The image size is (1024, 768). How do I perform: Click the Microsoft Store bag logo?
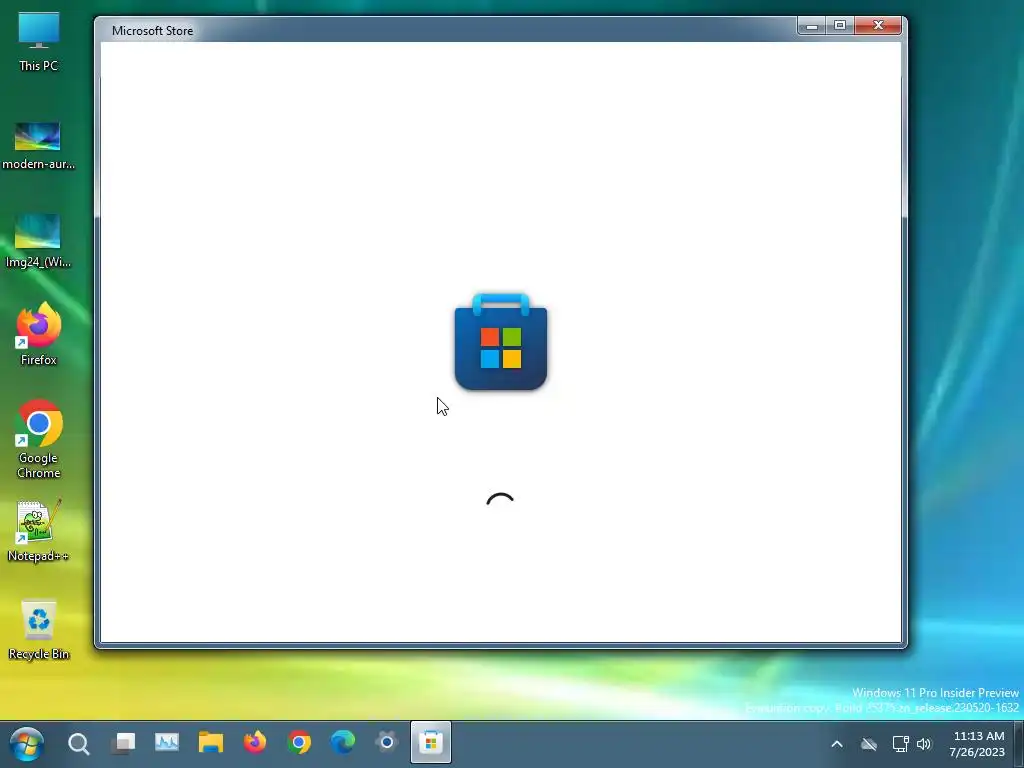(x=501, y=342)
